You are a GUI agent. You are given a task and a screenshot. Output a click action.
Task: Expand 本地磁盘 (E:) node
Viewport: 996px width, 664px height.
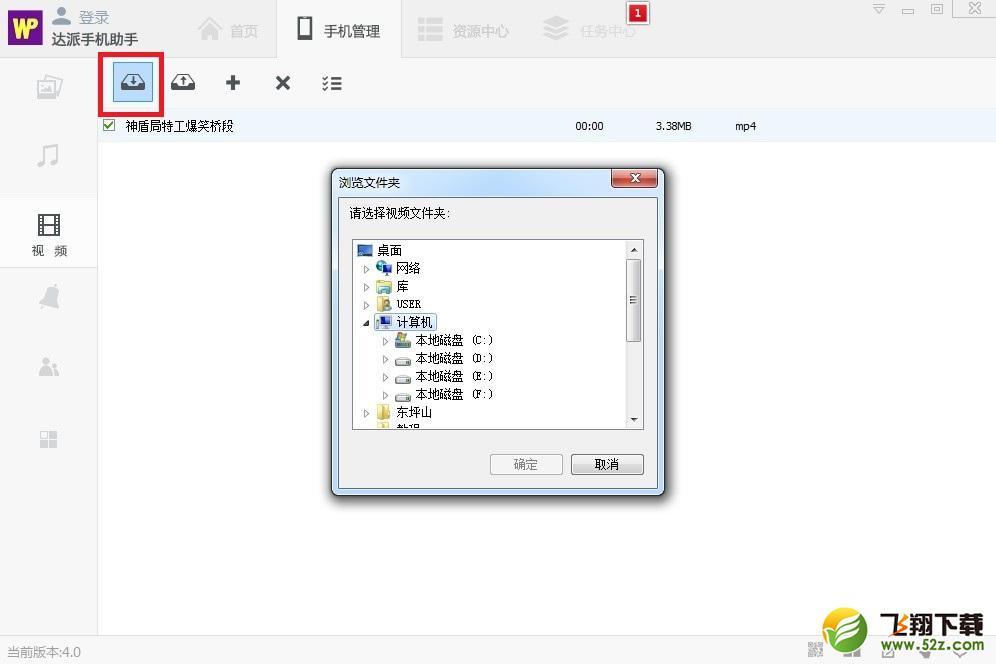pyautogui.click(x=386, y=377)
